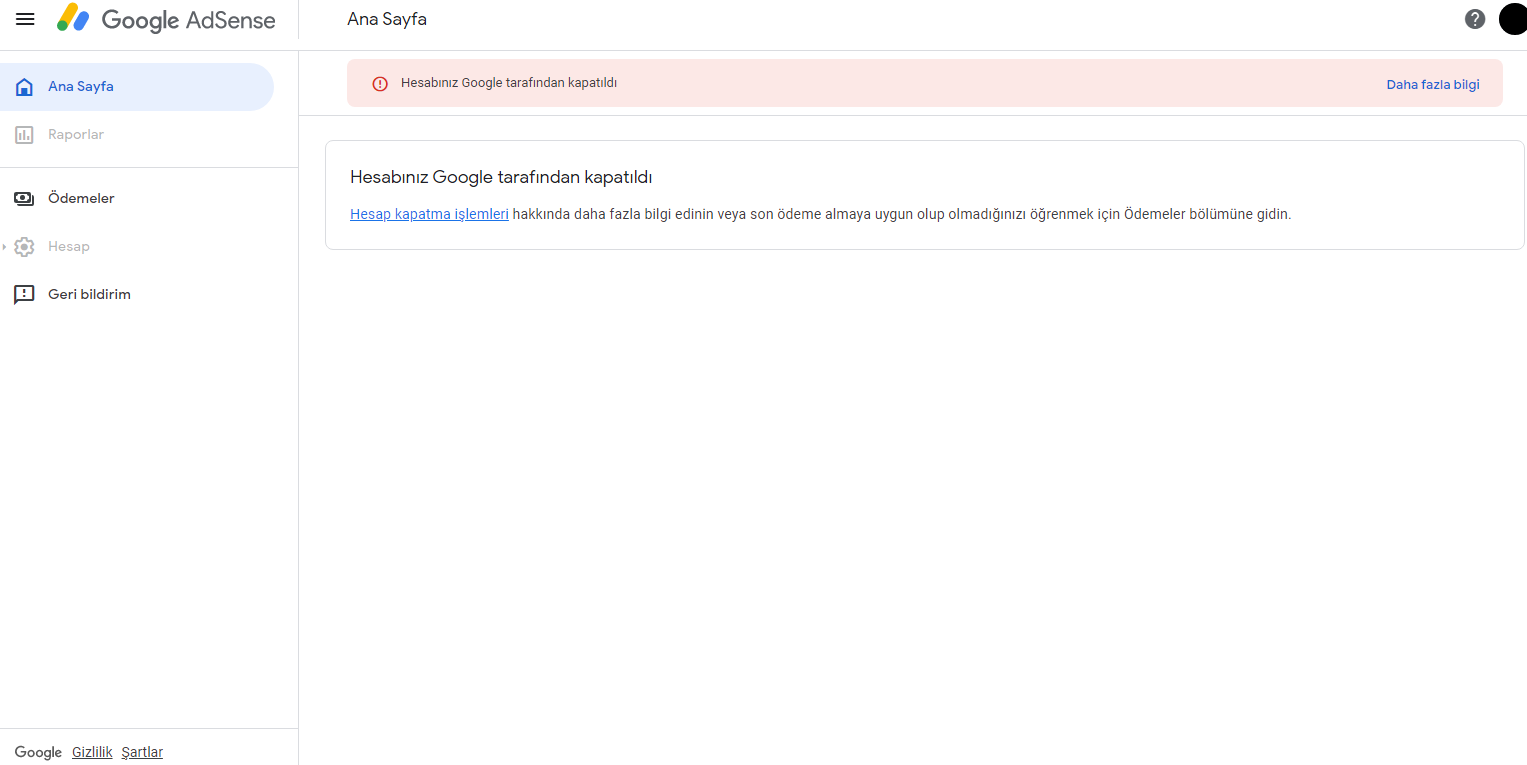The width and height of the screenshot is (1527, 765).
Task: Click the Google footer logo
Action: (38, 752)
